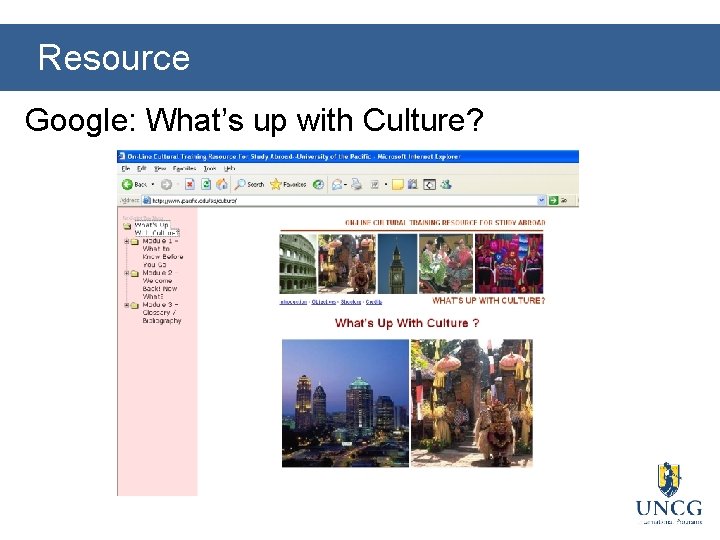Click the Credits link
Image resolution: width=720 pixels, height=540 pixels.
374,302
